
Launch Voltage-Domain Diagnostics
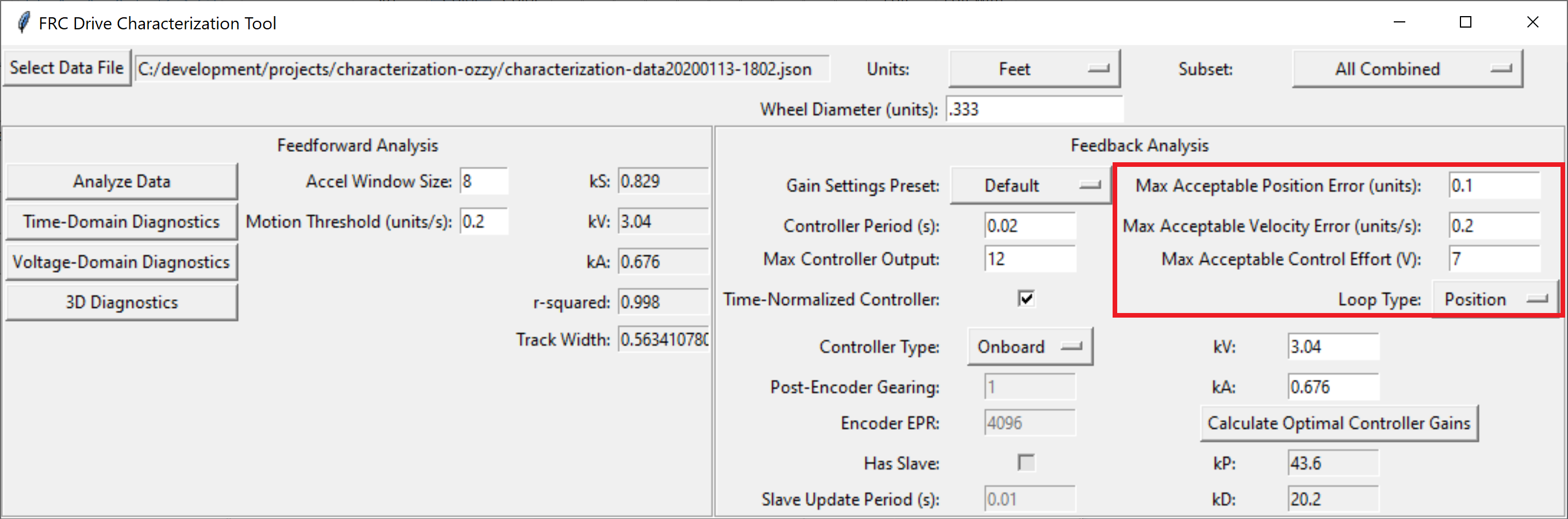click(122, 262)
